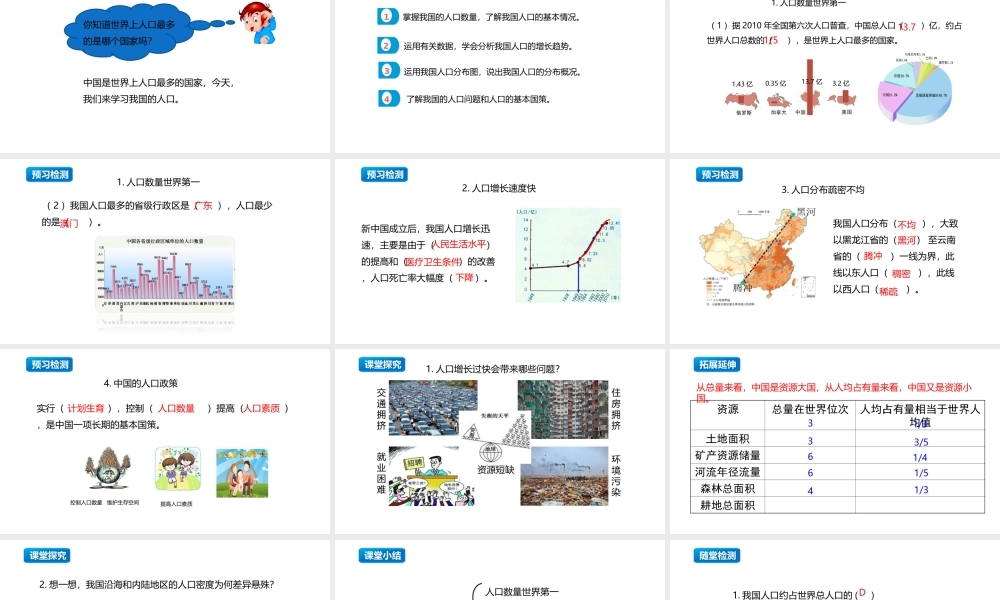This screenshot has height=600, width=1000.
Task: Click 预习检测 badge on 人口数量世界第一 slide
Action: tap(49, 174)
